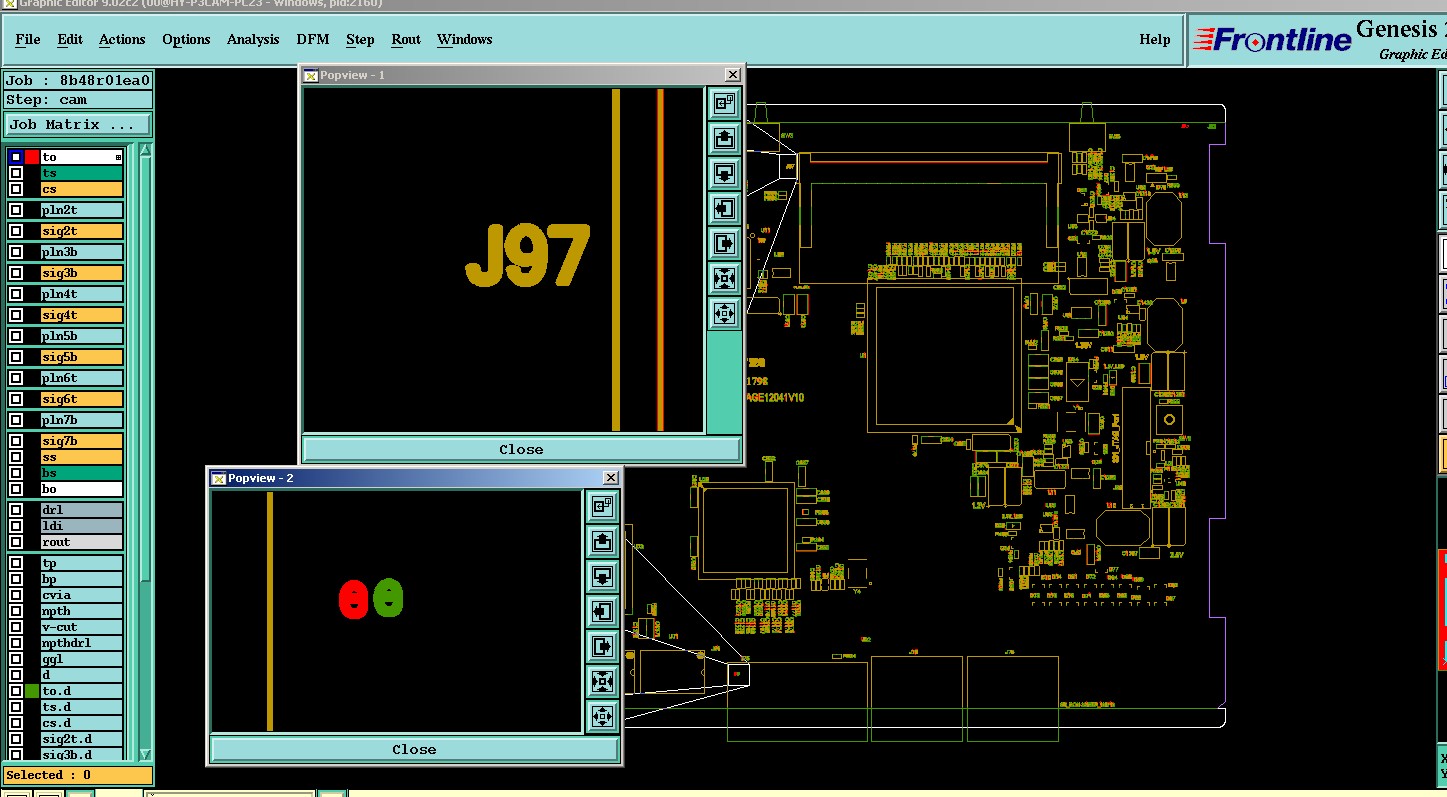The height and width of the screenshot is (797, 1447).
Task: Toggle the 'drl' layer checkbox
Action: (16, 510)
